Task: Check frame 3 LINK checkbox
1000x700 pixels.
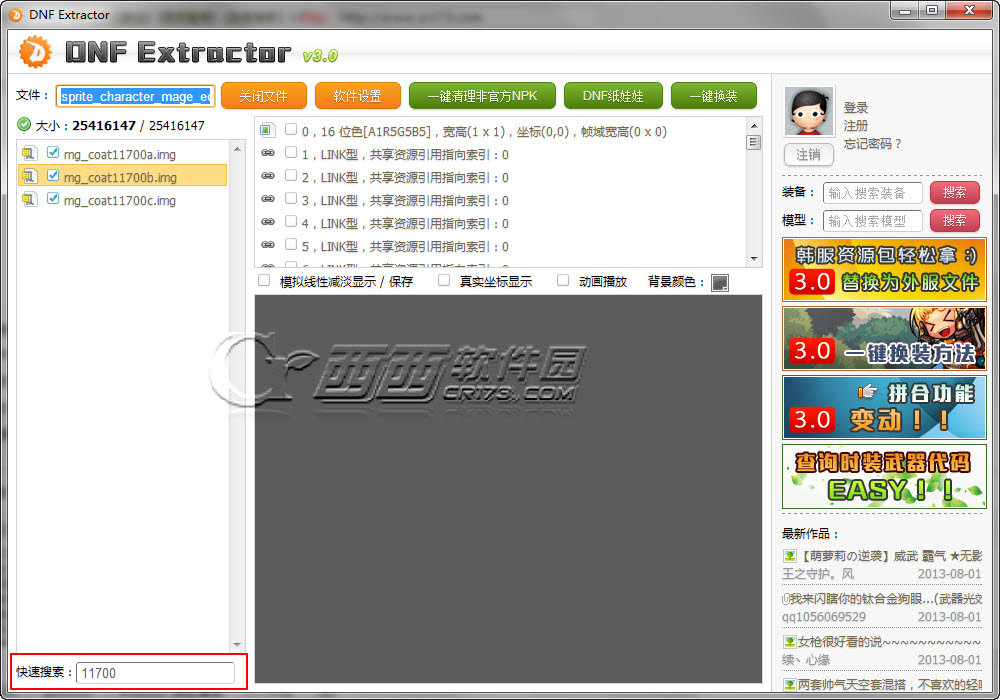Action: (x=291, y=198)
